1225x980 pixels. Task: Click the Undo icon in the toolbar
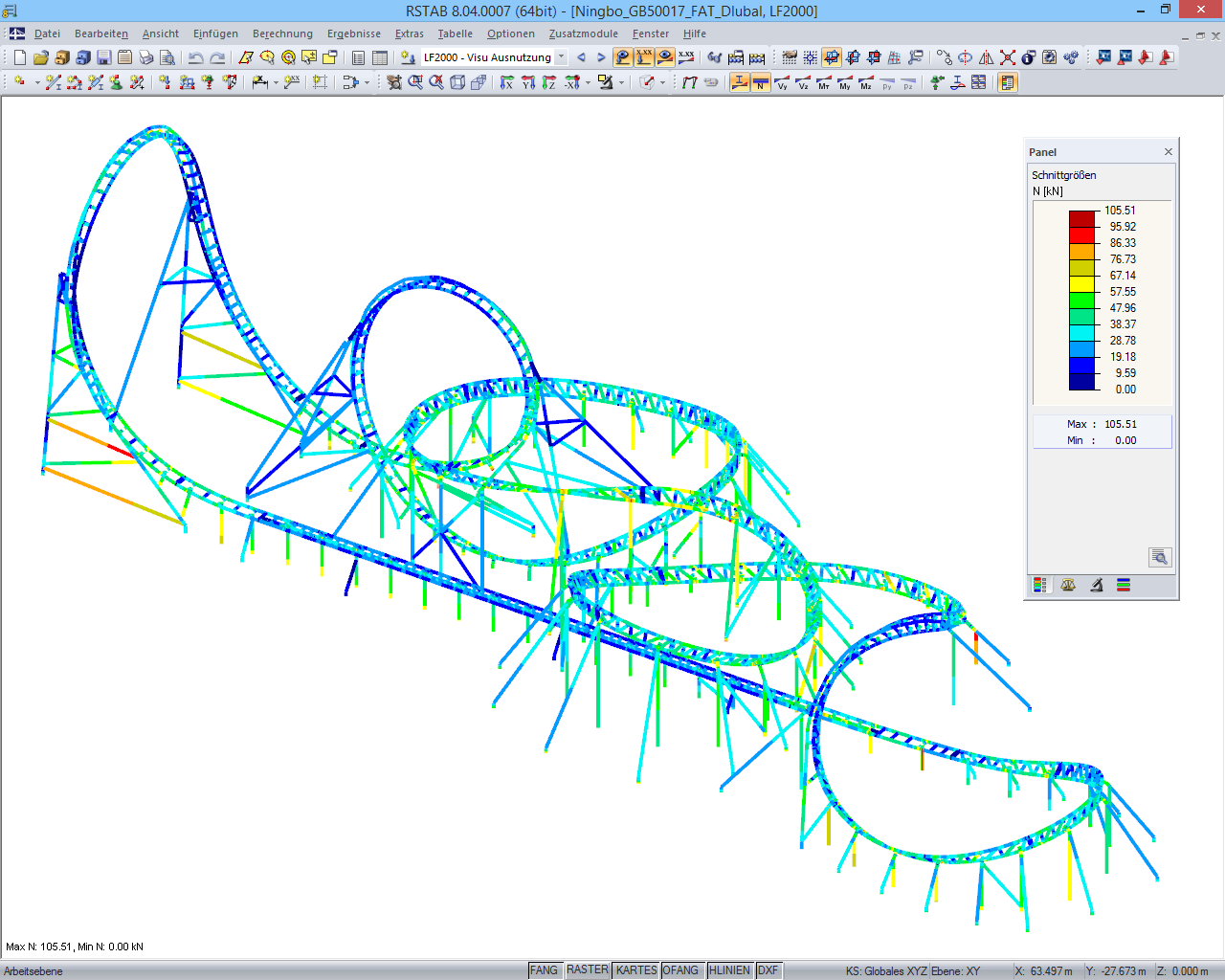[195, 57]
